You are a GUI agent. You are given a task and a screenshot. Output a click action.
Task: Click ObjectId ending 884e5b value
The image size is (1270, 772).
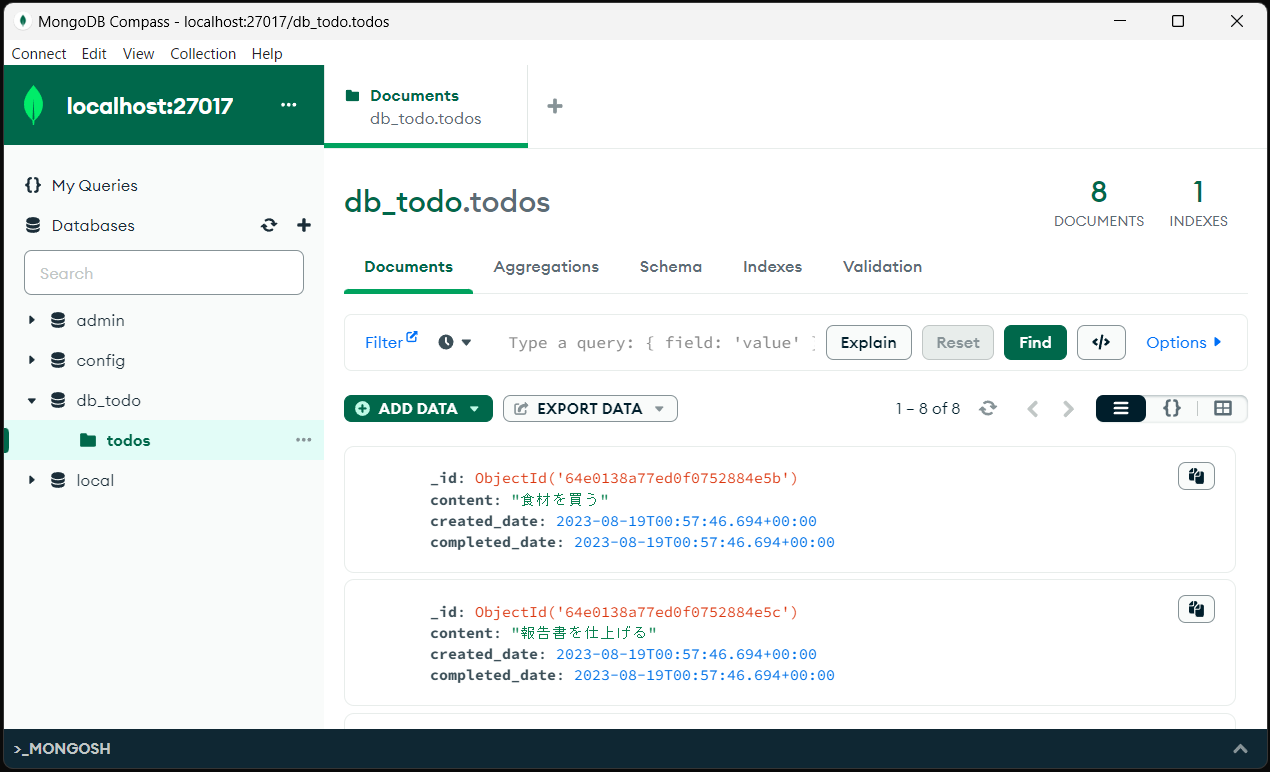pos(636,478)
